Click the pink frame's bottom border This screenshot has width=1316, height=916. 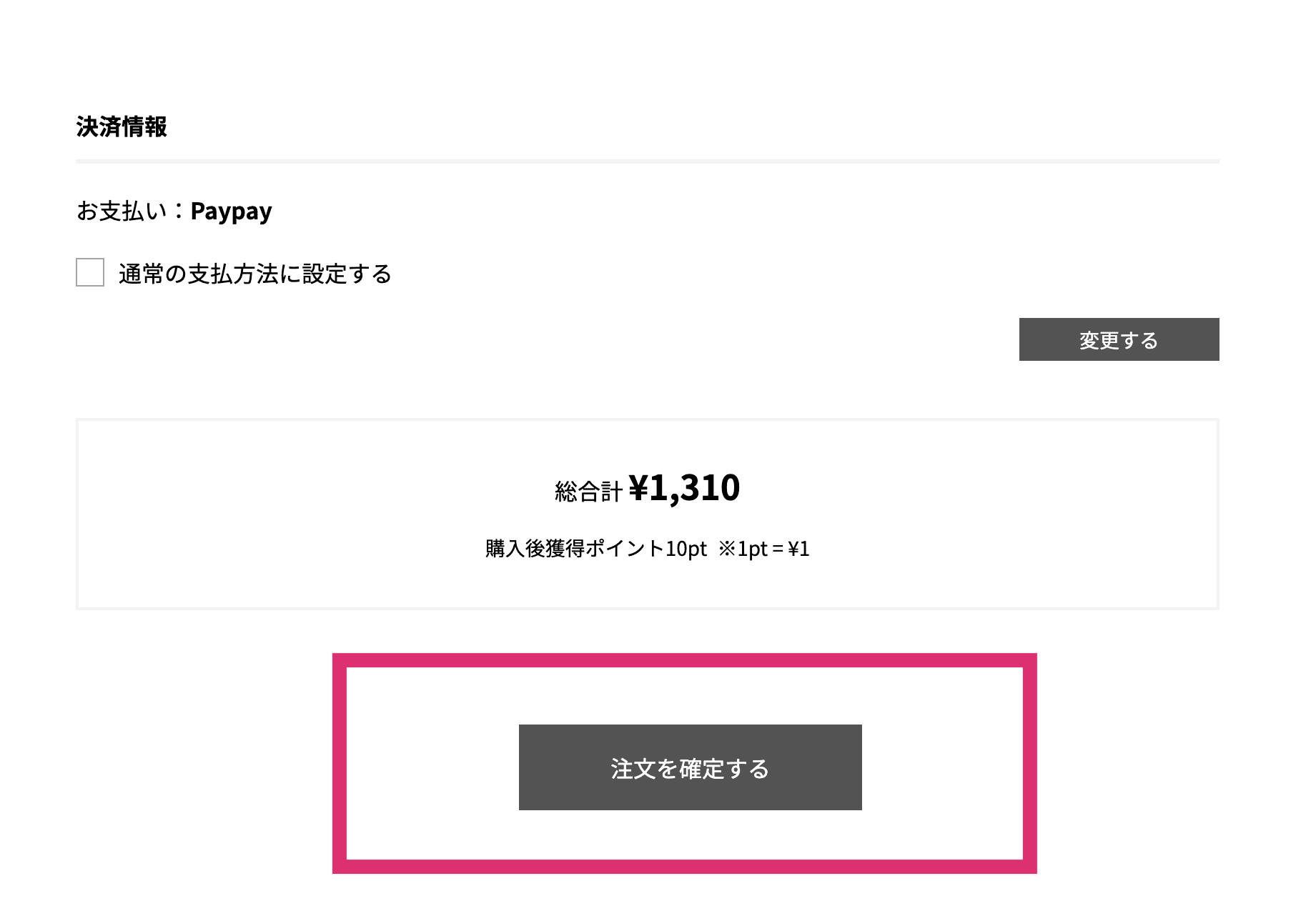pyautogui.click(x=684, y=866)
